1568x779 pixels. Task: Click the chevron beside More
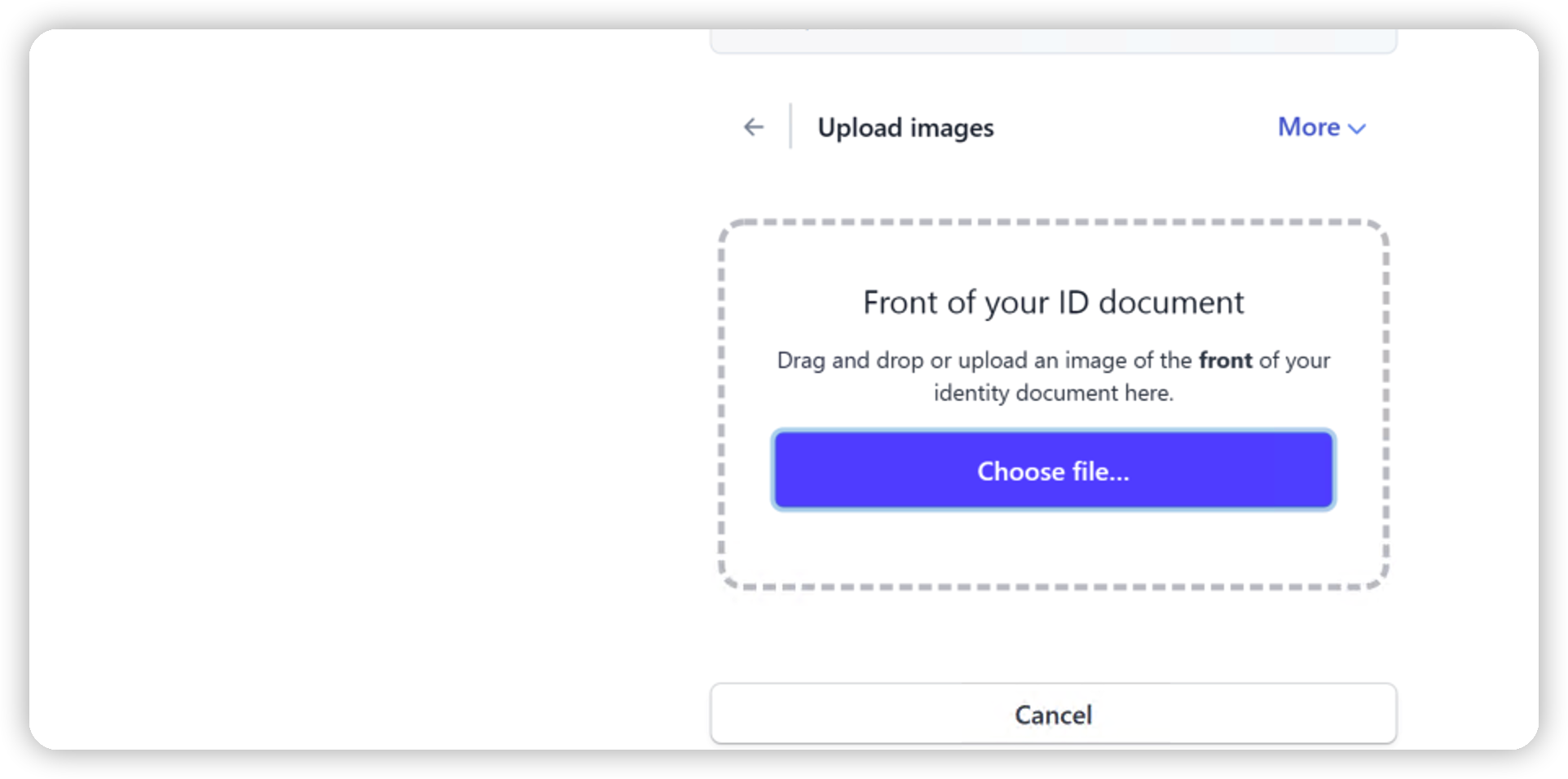1357,129
